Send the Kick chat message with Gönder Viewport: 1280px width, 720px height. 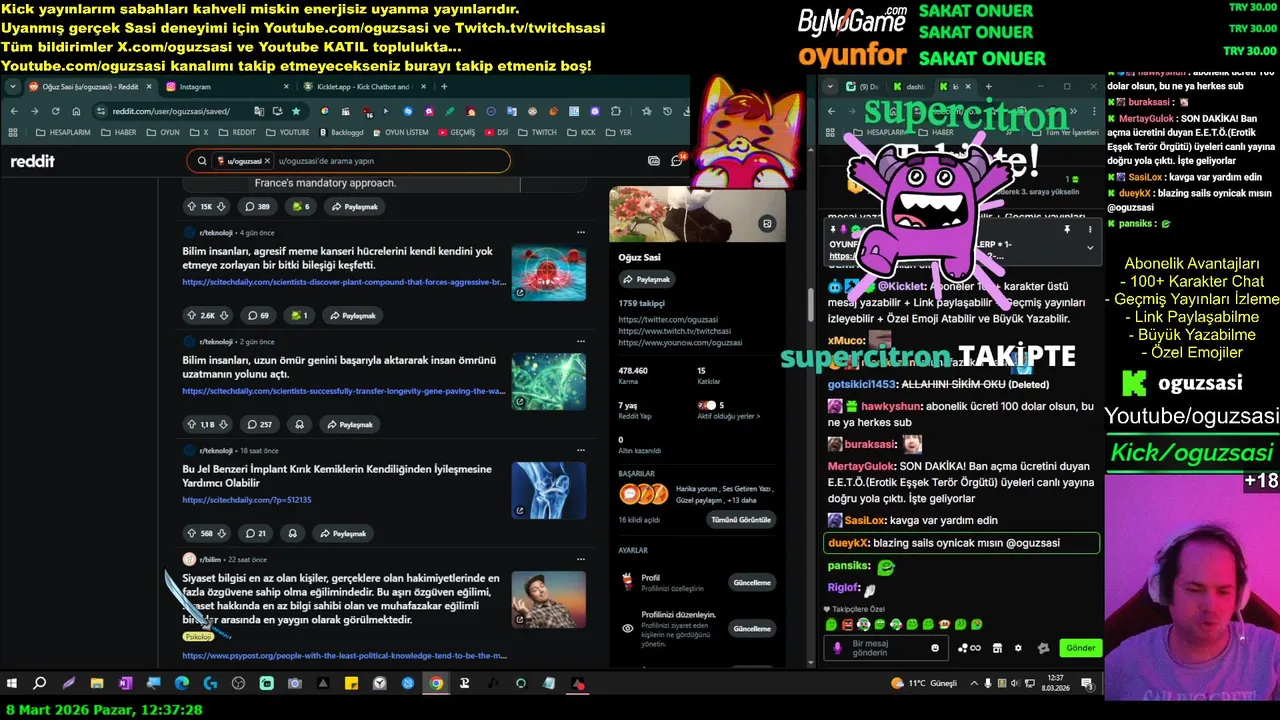point(1080,648)
